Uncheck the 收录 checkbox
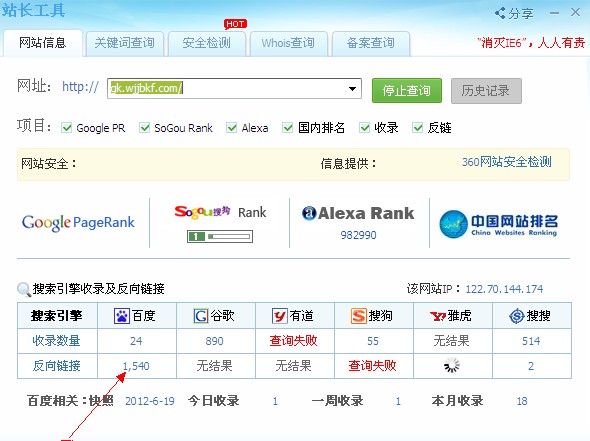Screen dimensions: 590x441 point(365,128)
